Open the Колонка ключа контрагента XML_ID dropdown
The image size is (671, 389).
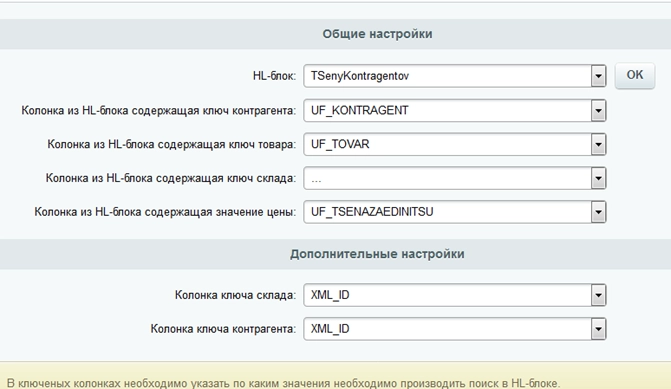454,329
